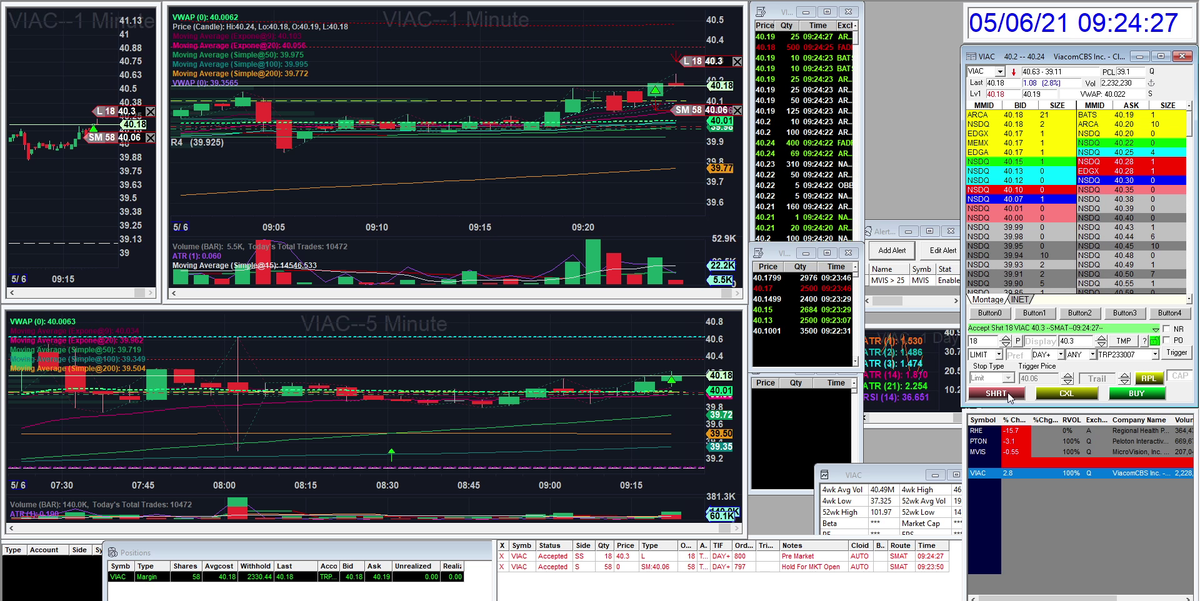
Task: Cancel the Hold For MKT Open order X
Action: pos(501,567)
